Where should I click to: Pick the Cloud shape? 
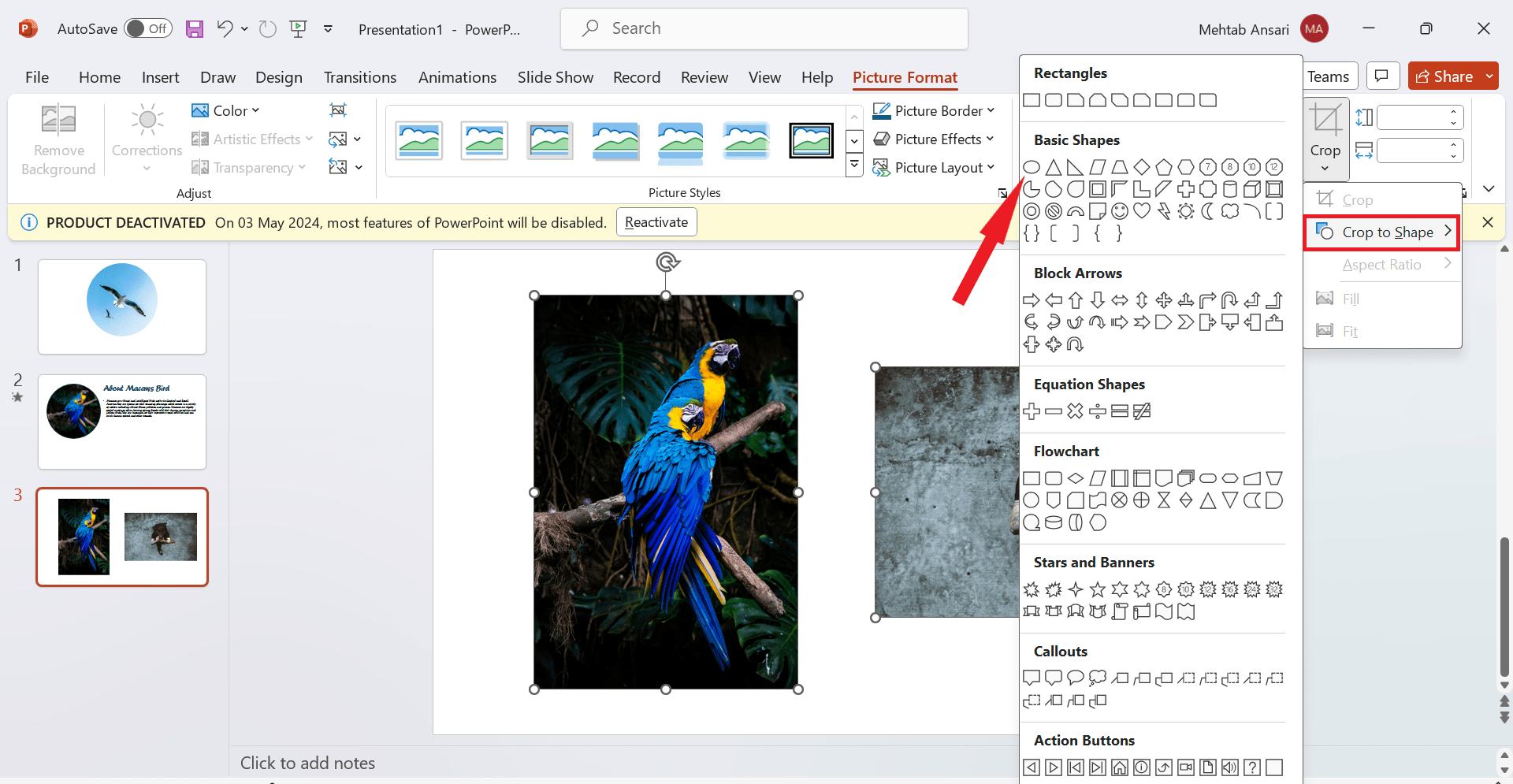(x=1229, y=211)
